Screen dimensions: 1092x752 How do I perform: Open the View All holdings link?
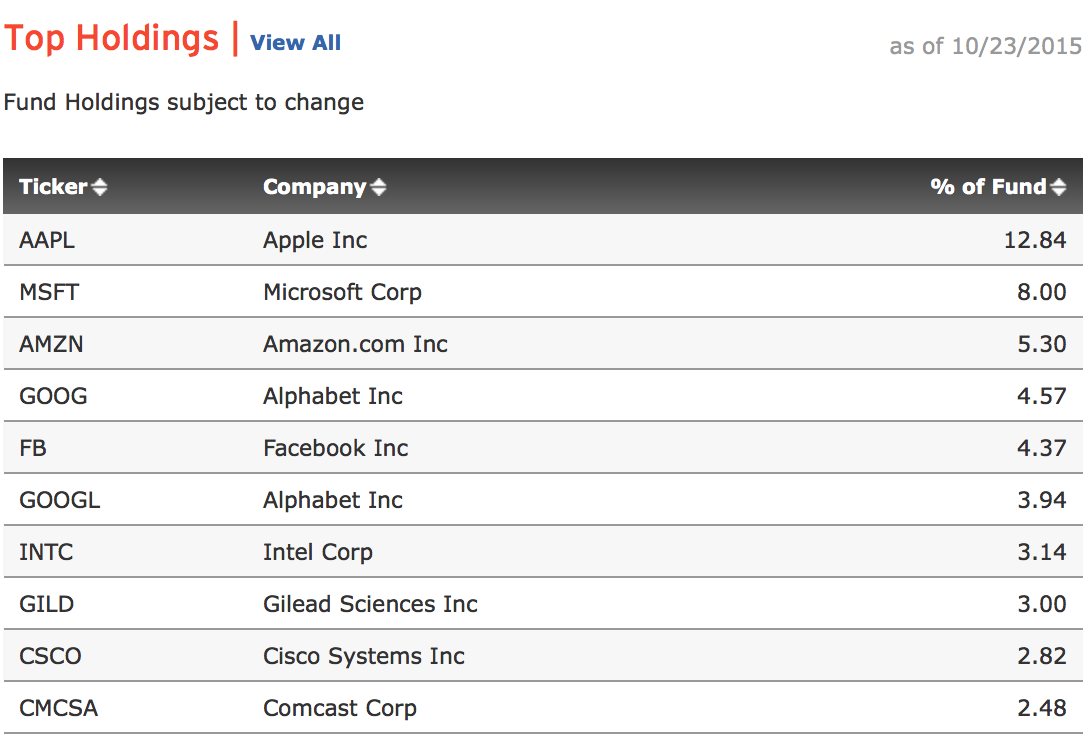pyautogui.click(x=295, y=43)
